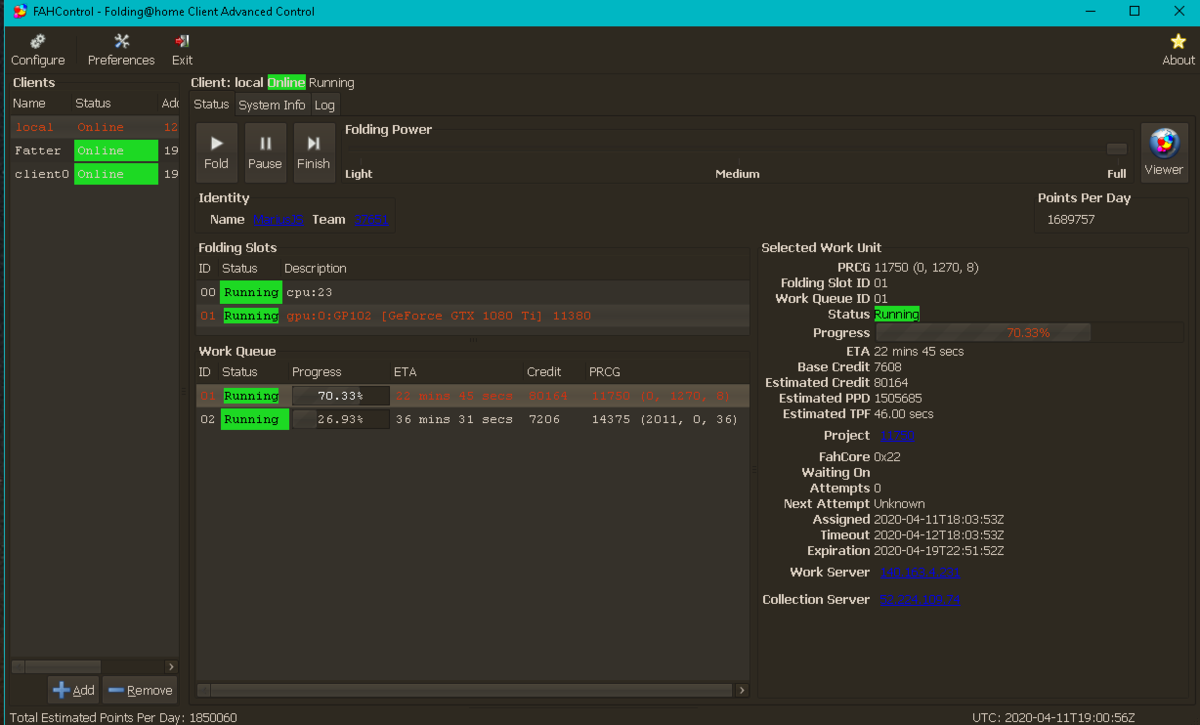Sort clients by Name column header
Image resolution: width=1200 pixels, height=725 pixels.
[29, 103]
